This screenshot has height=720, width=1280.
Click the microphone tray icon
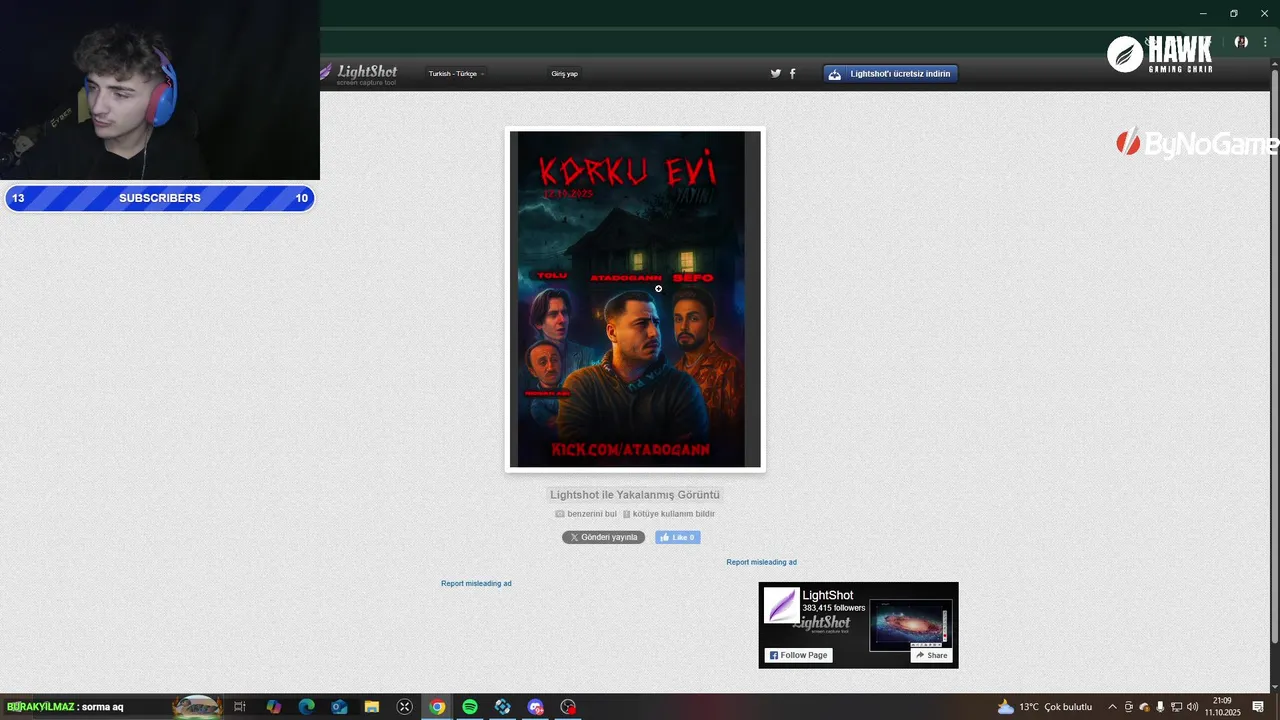click(1160, 707)
